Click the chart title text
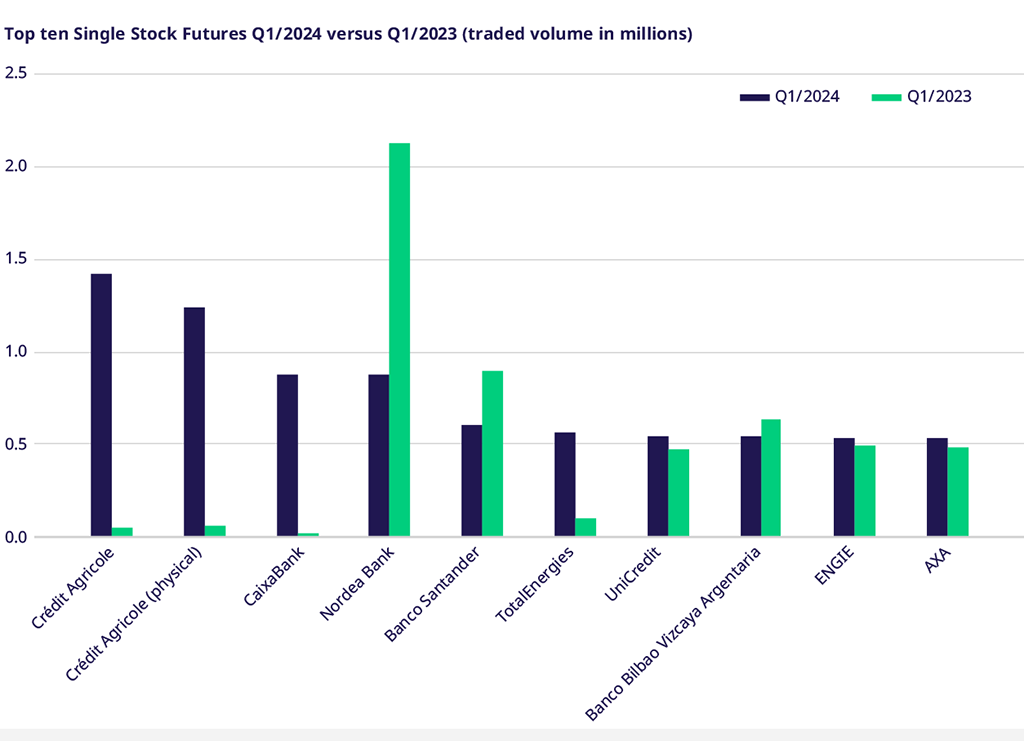Image resolution: width=1024 pixels, height=741 pixels. click(x=349, y=34)
